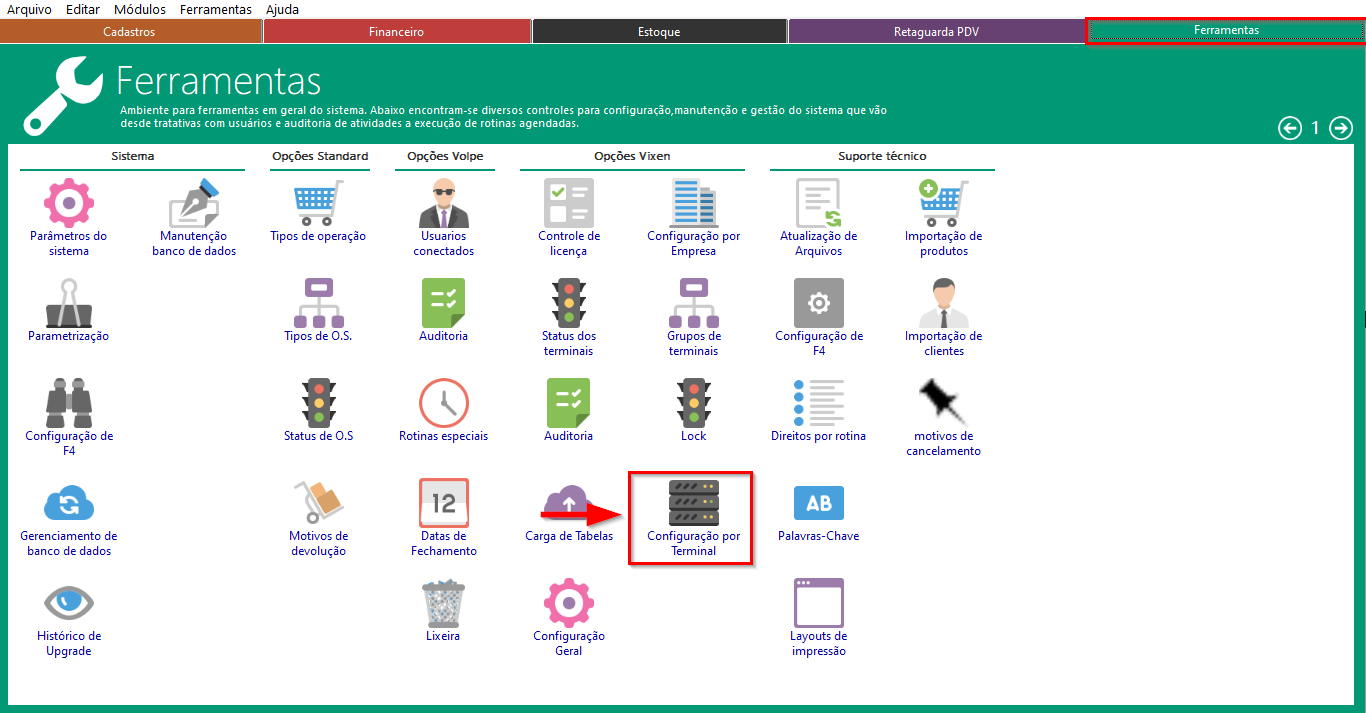Viewport: 1366px width, 713px height.
Task: Open Importação de produtos icon
Action: (943, 203)
